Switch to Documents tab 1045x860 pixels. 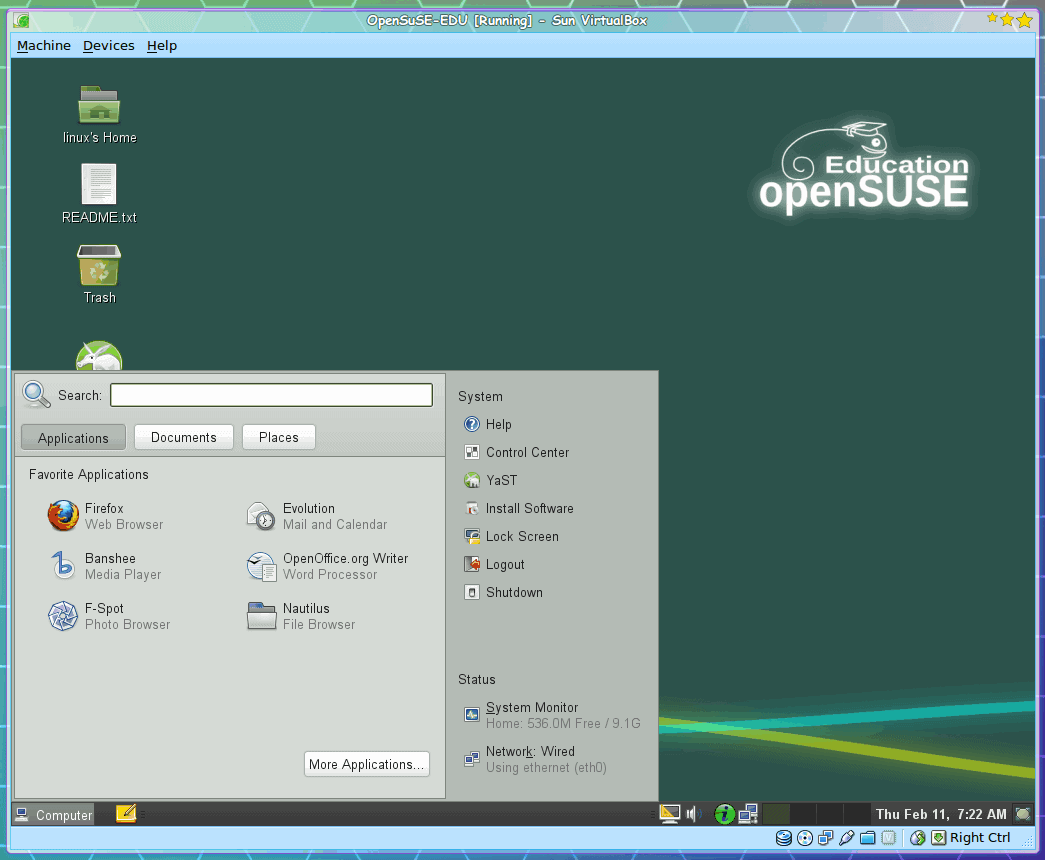click(x=184, y=437)
